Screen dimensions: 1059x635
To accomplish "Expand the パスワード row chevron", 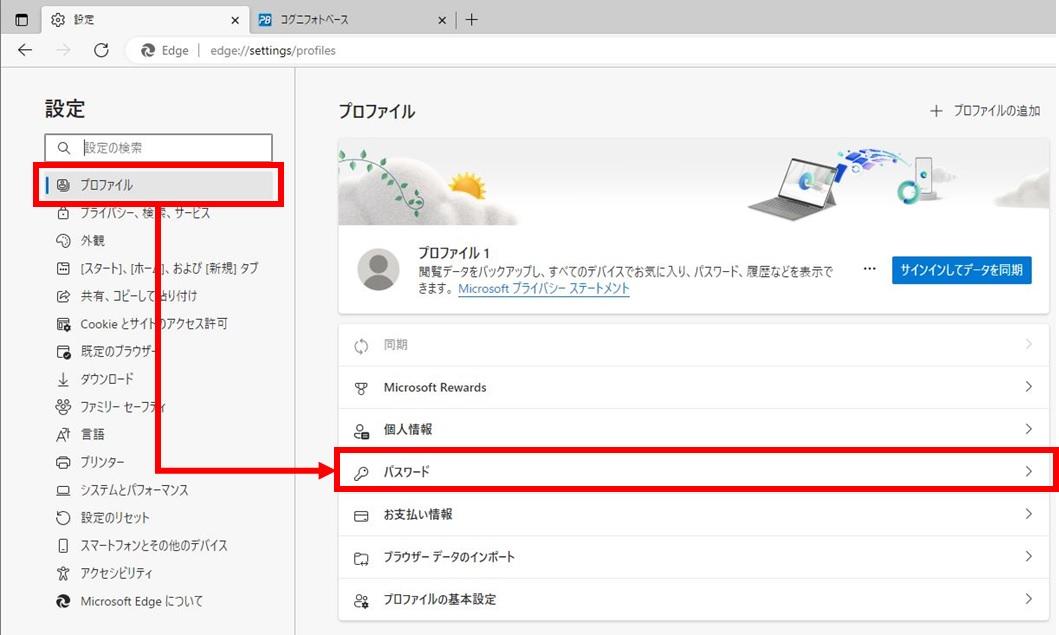I will (1028, 472).
